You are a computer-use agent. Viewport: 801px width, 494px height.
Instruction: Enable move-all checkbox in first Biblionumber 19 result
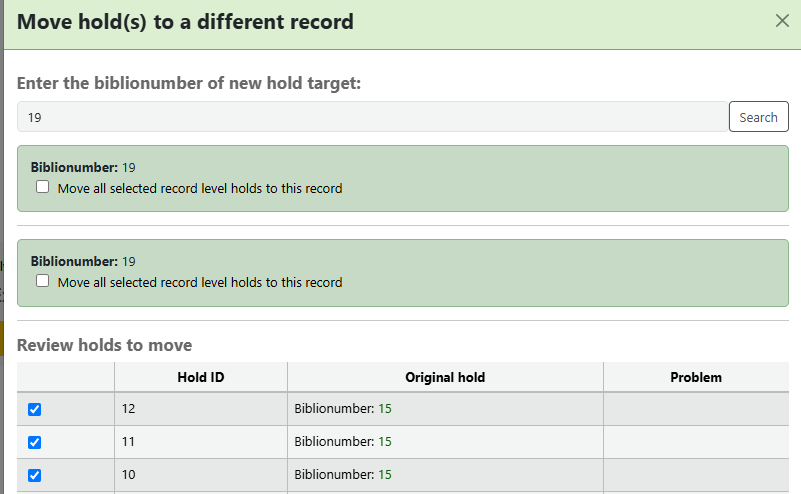(43, 187)
